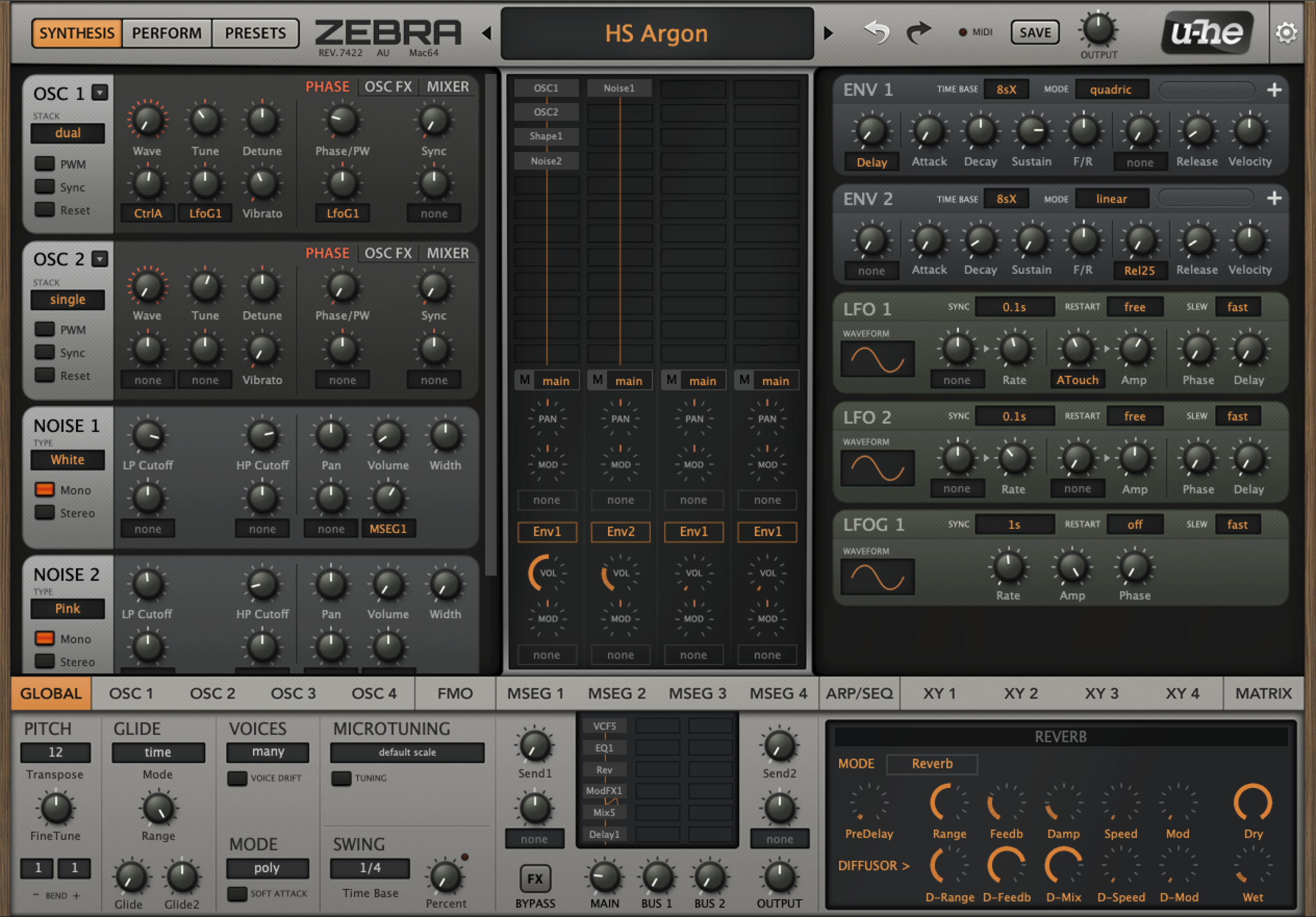This screenshot has width=1316, height=917.
Task: Open settings with the gear icon
Action: 1286,32
